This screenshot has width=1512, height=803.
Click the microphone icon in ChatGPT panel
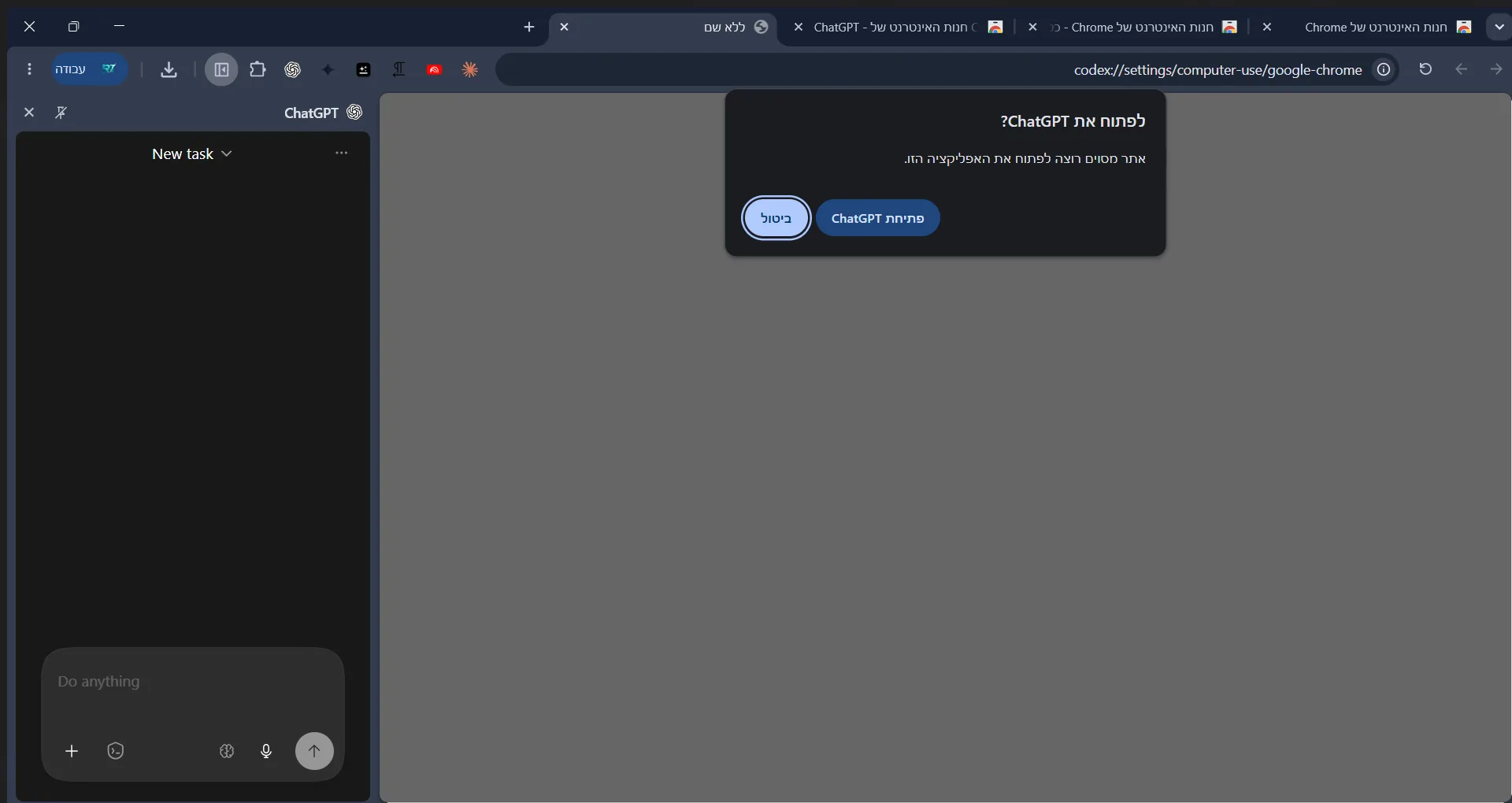[266, 751]
